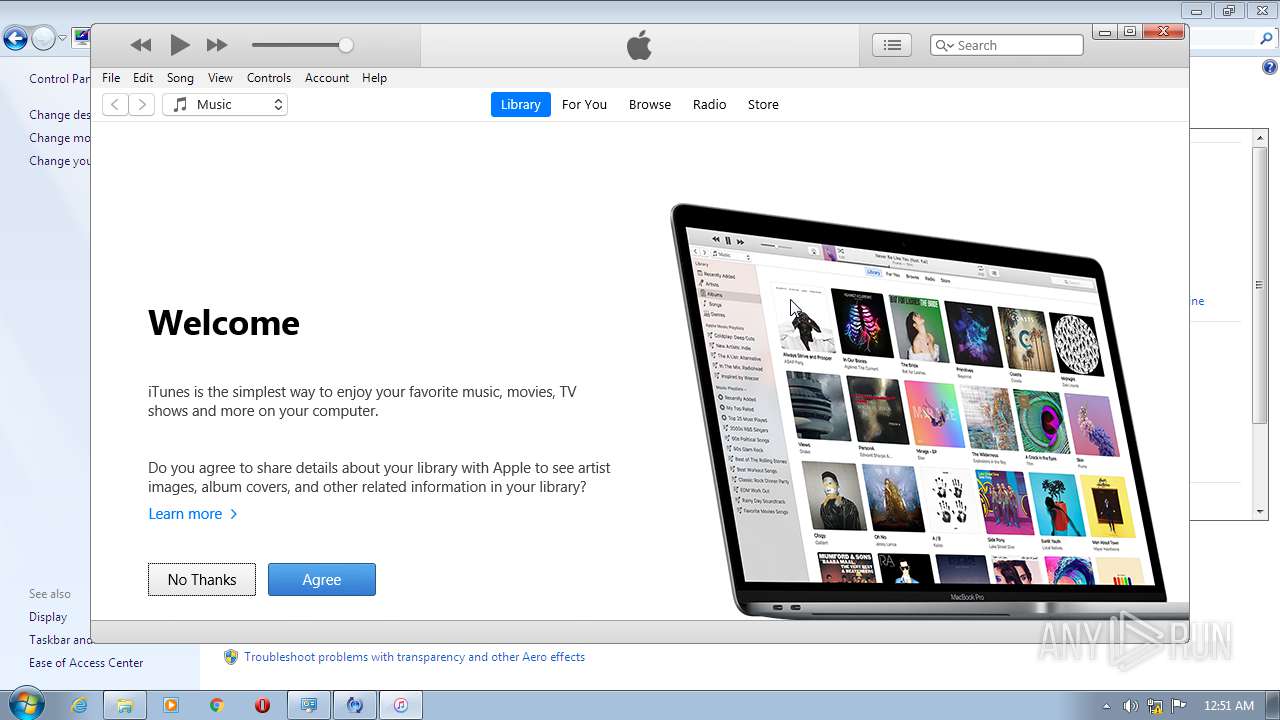Switch to the Radio tab
This screenshot has height=720, width=1280.
(710, 104)
